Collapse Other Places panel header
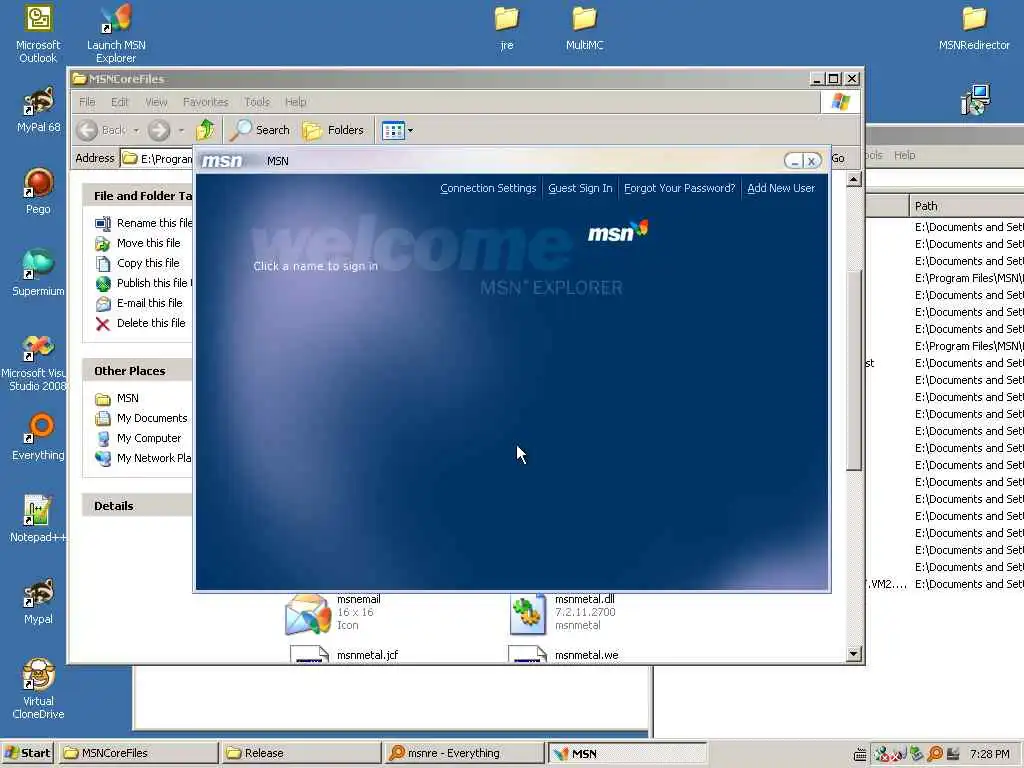 137,371
